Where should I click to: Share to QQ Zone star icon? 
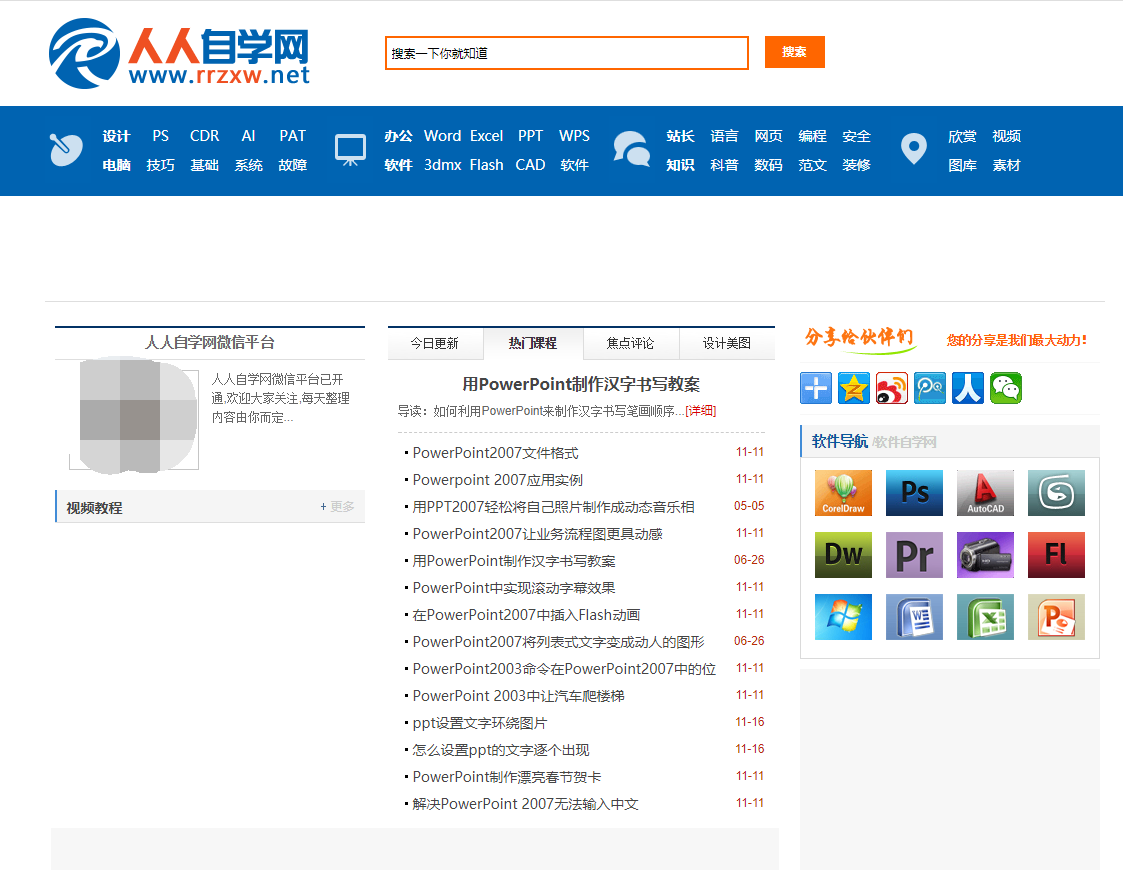coord(854,388)
